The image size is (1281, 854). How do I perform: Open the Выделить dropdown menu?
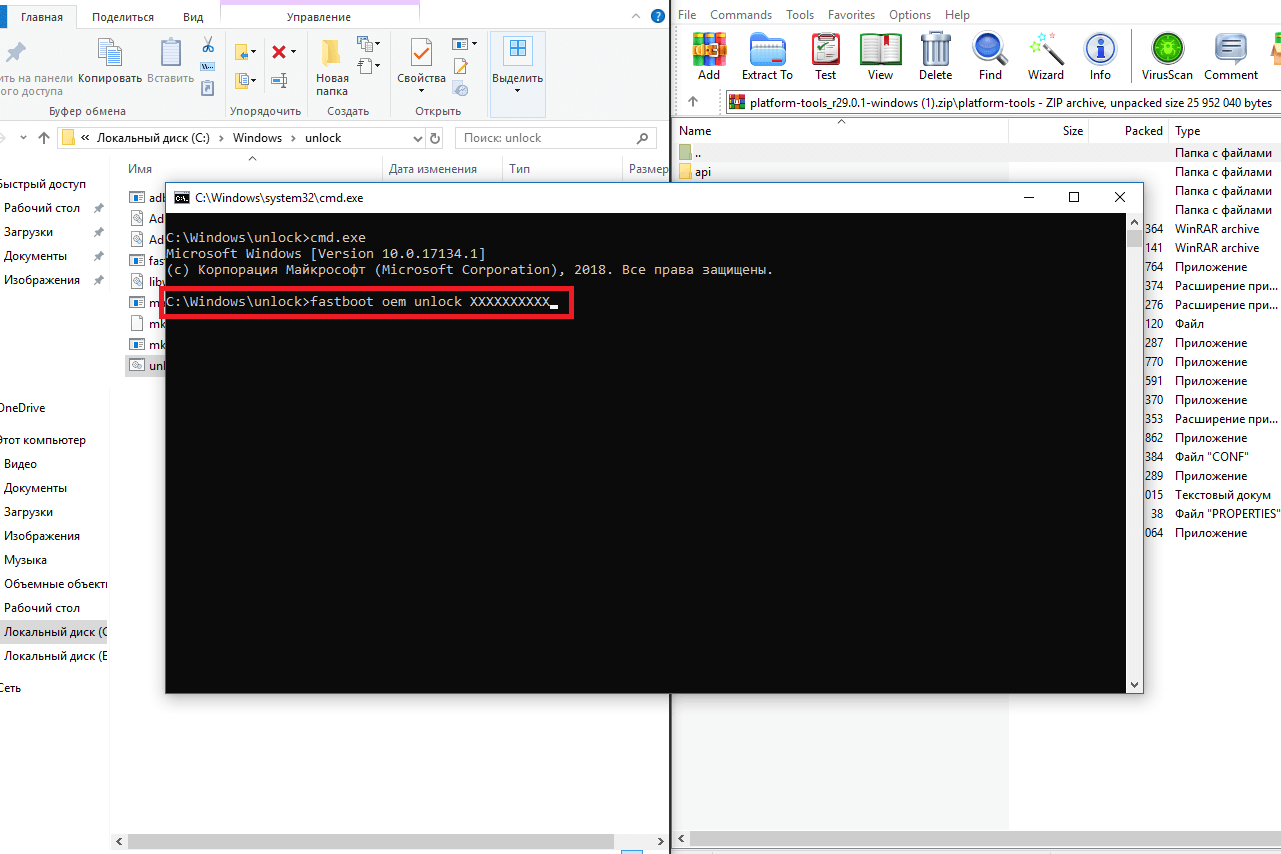[517, 91]
